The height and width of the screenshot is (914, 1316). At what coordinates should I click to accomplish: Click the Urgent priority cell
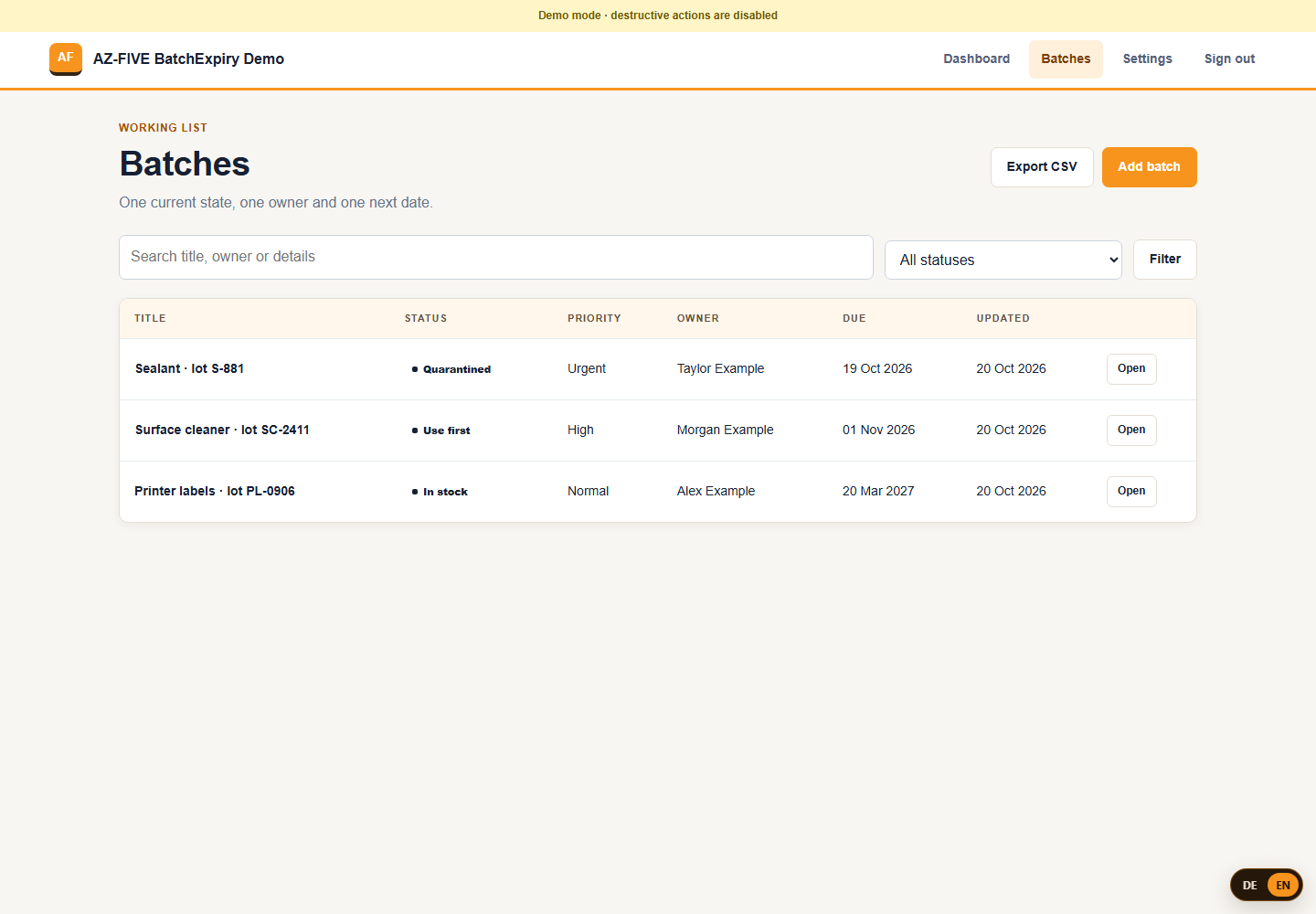[x=587, y=369]
